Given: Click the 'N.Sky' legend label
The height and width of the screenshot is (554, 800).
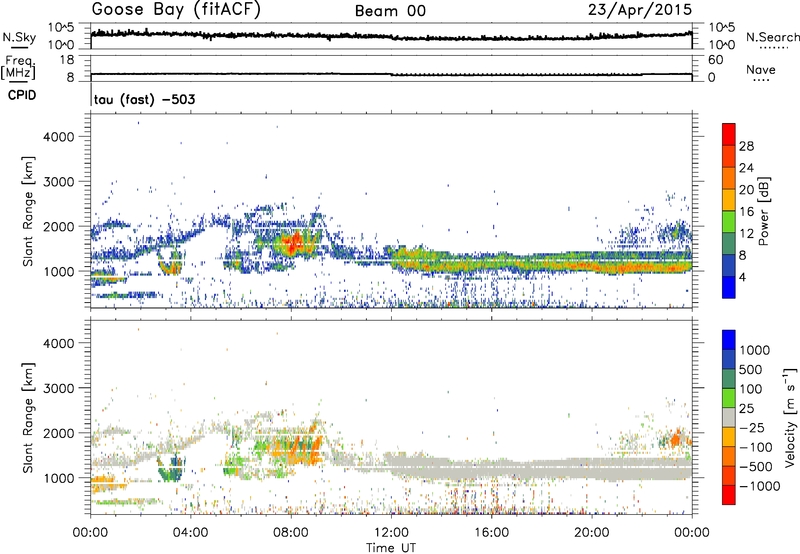Looking at the screenshot, I should 19,37.
